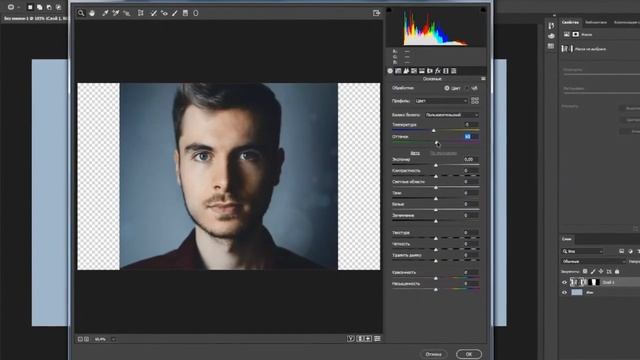Click the Отмена (Cancel) button
The width and height of the screenshot is (640, 360).
(433, 354)
